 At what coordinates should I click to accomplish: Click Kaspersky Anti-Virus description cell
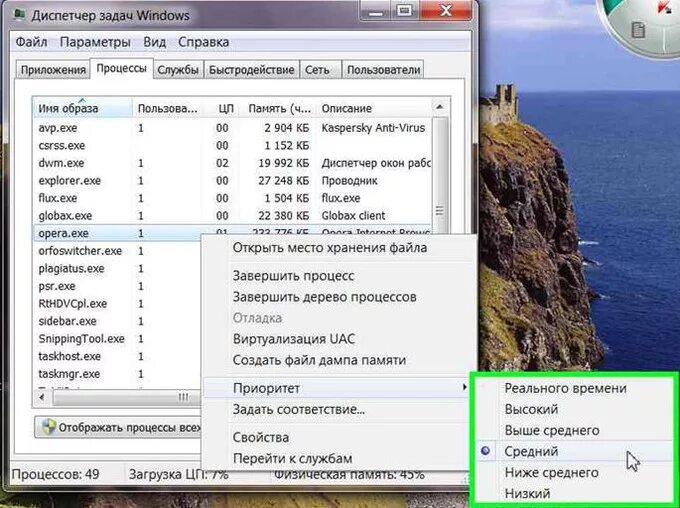(x=373, y=128)
